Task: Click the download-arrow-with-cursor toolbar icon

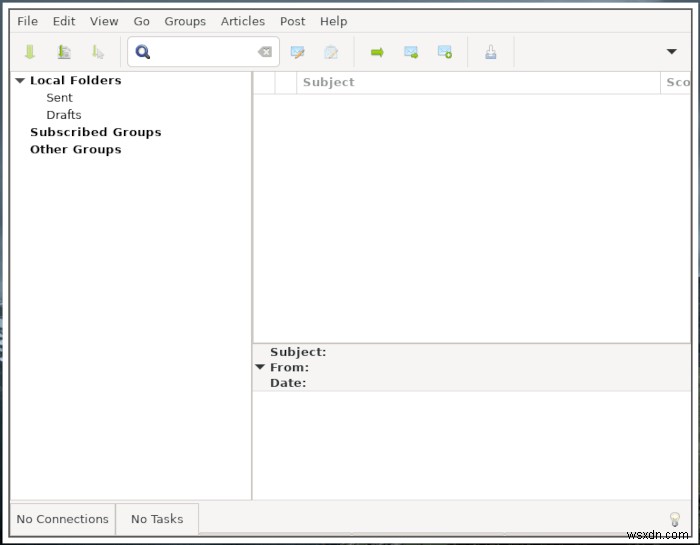Action: [98, 52]
